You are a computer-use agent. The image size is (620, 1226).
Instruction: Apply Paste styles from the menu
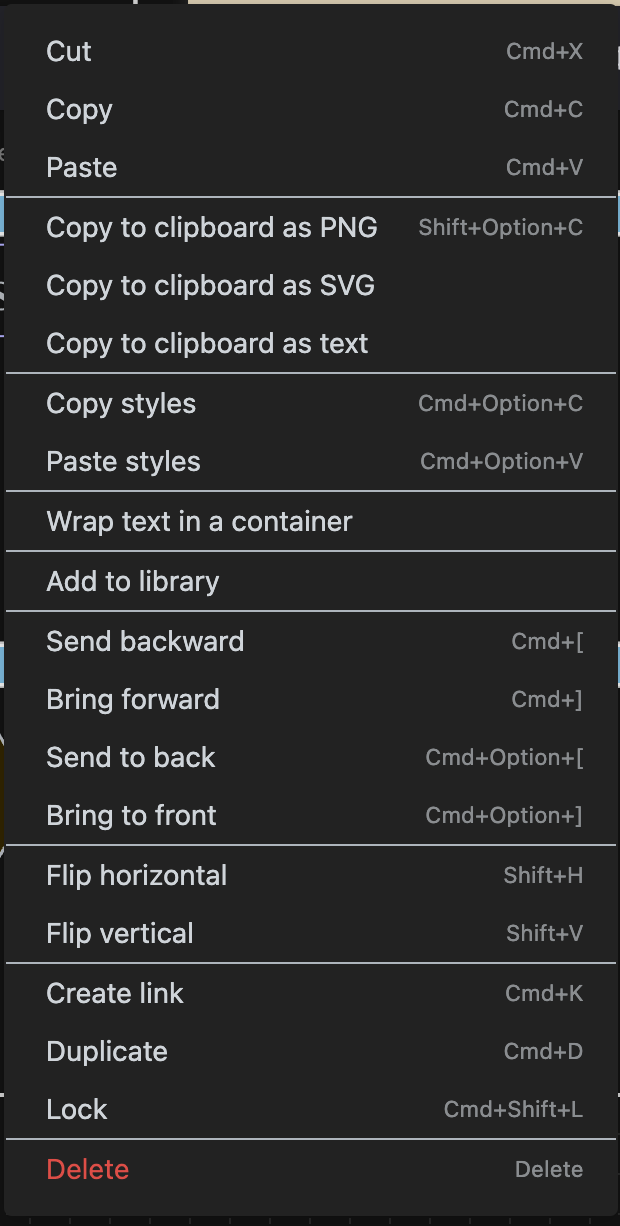pos(123,462)
